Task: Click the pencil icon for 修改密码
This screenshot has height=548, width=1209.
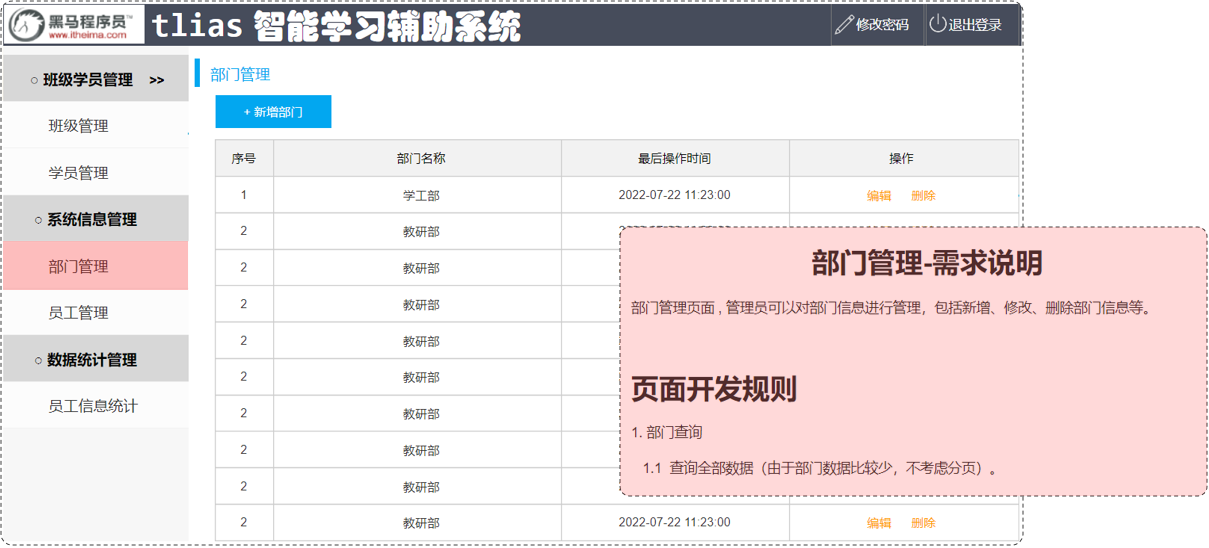Action: pos(844,25)
